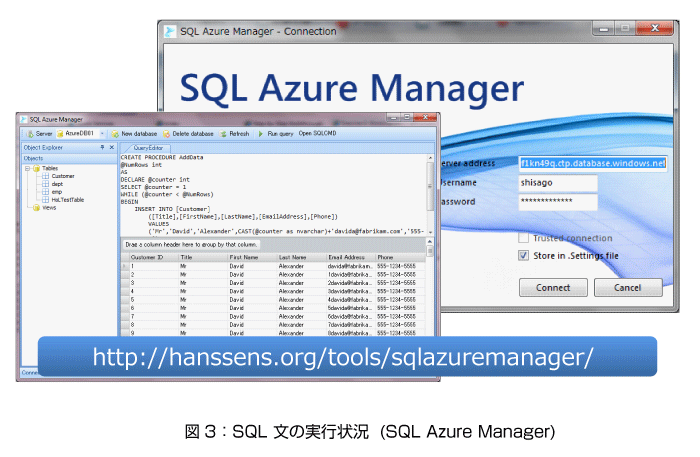Click the Objects panel header
The width and height of the screenshot is (700, 457).
pyautogui.click(x=69, y=158)
